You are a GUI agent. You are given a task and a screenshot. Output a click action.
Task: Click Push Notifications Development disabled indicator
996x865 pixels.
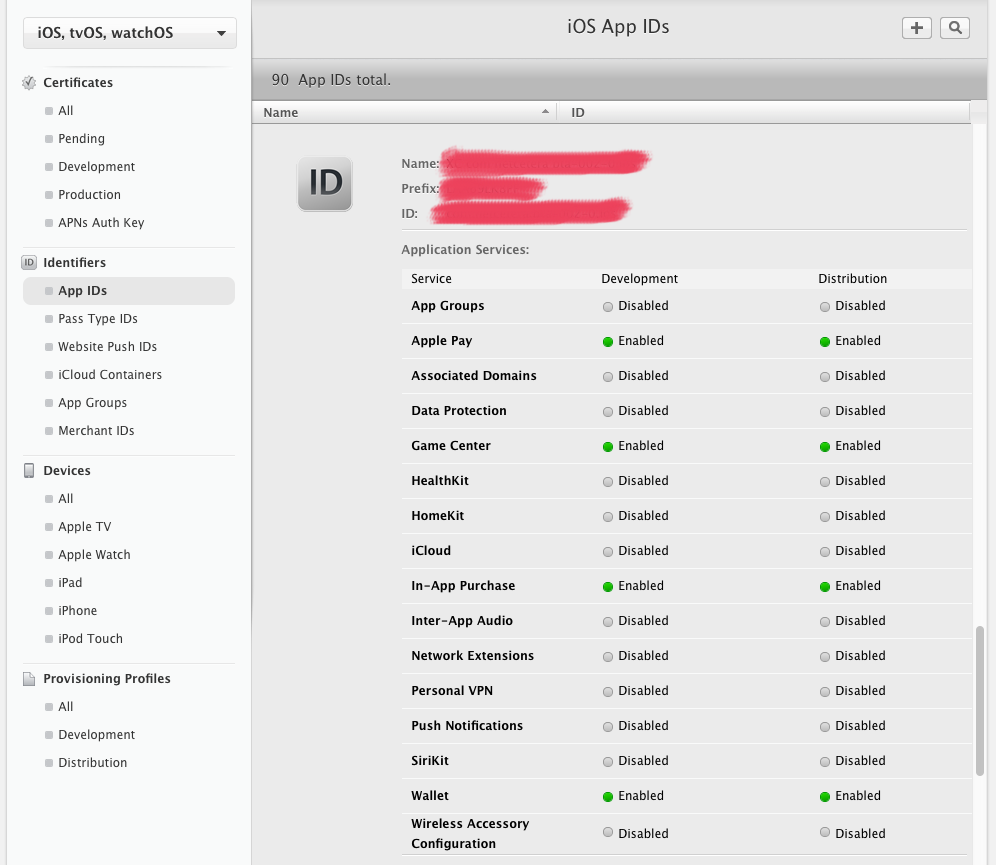(x=607, y=726)
